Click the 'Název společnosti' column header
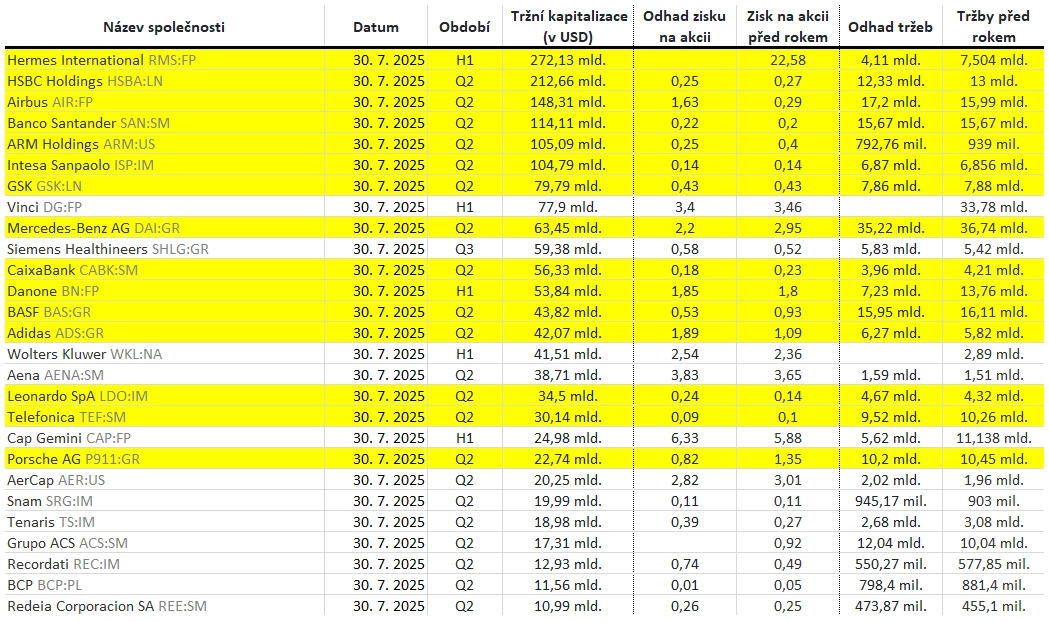The height and width of the screenshot is (622, 1049). click(x=164, y=27)
